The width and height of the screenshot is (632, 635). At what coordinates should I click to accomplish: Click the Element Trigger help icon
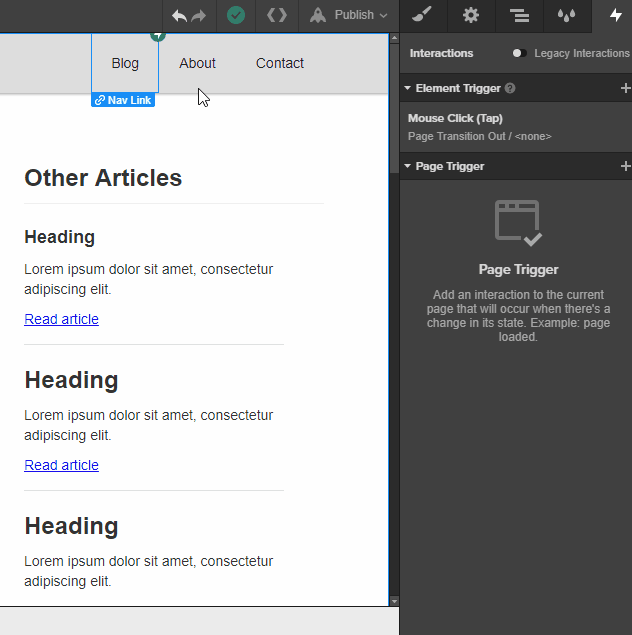coord(510,88)
